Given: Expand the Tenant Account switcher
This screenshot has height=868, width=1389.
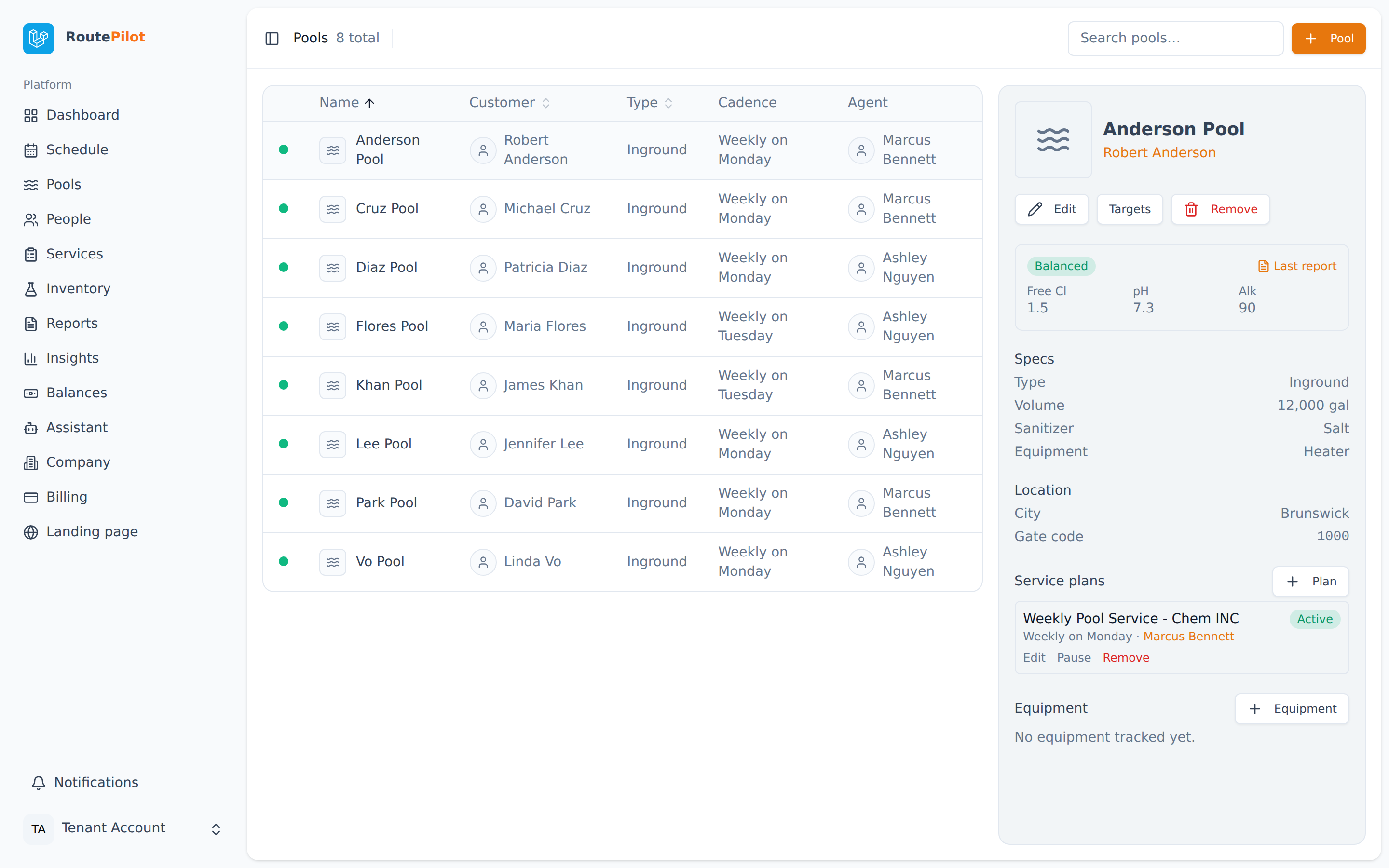Looking at the screenshot, I should (216, 829).
